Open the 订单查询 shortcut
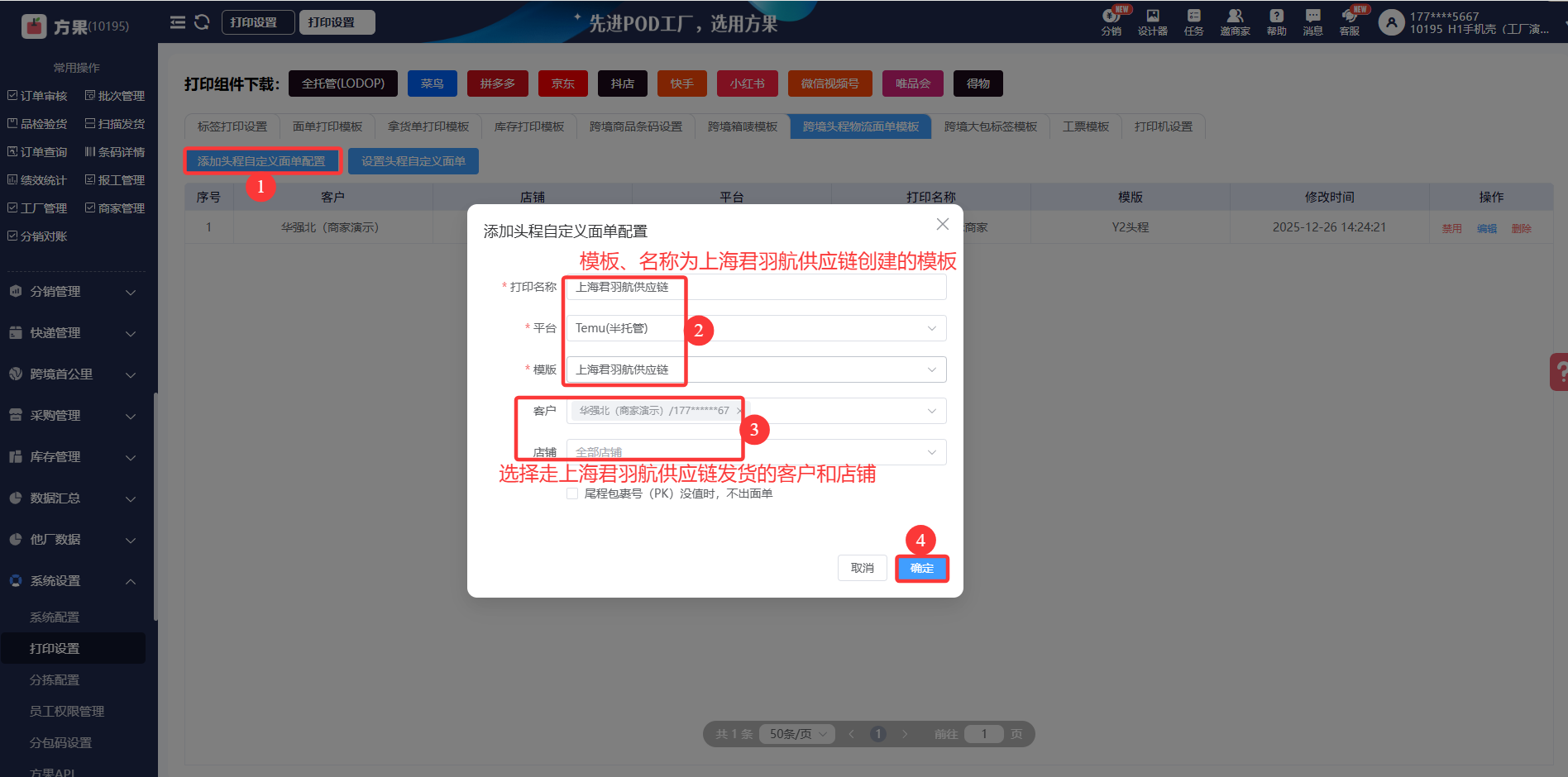The image size is (1568, 777). tap(38, 152)
